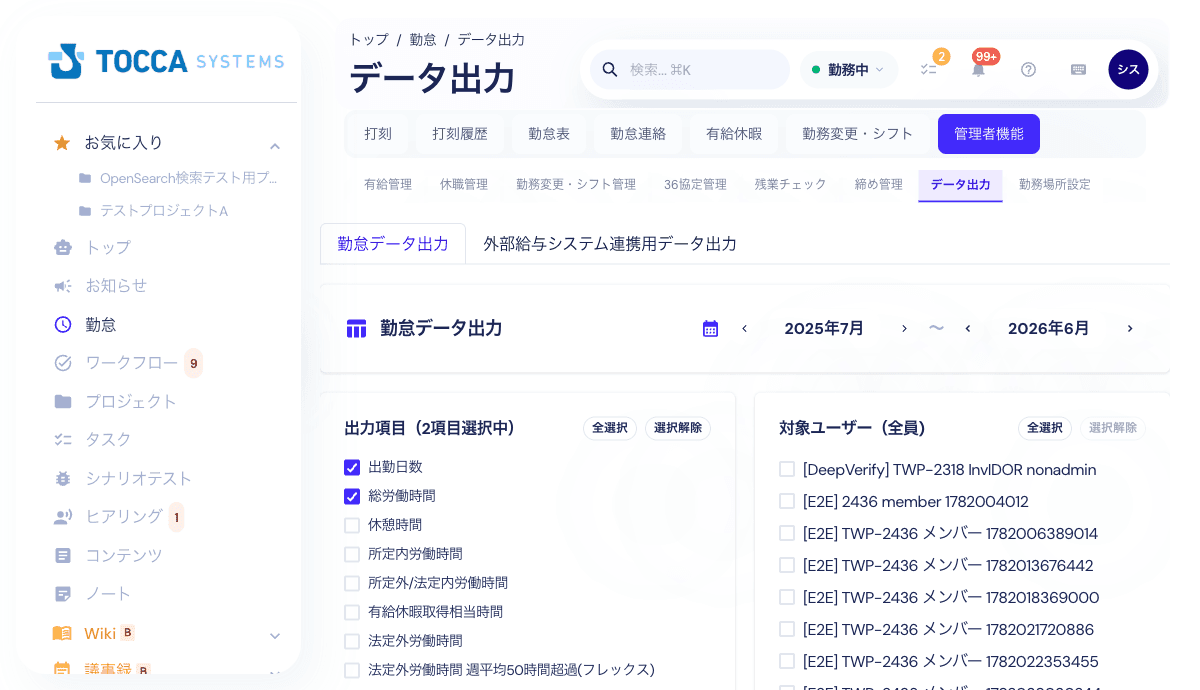Viewport: 1200px width, 690px height.
Task: Click the book icon next to Wiki
Action: click(62, 633)
